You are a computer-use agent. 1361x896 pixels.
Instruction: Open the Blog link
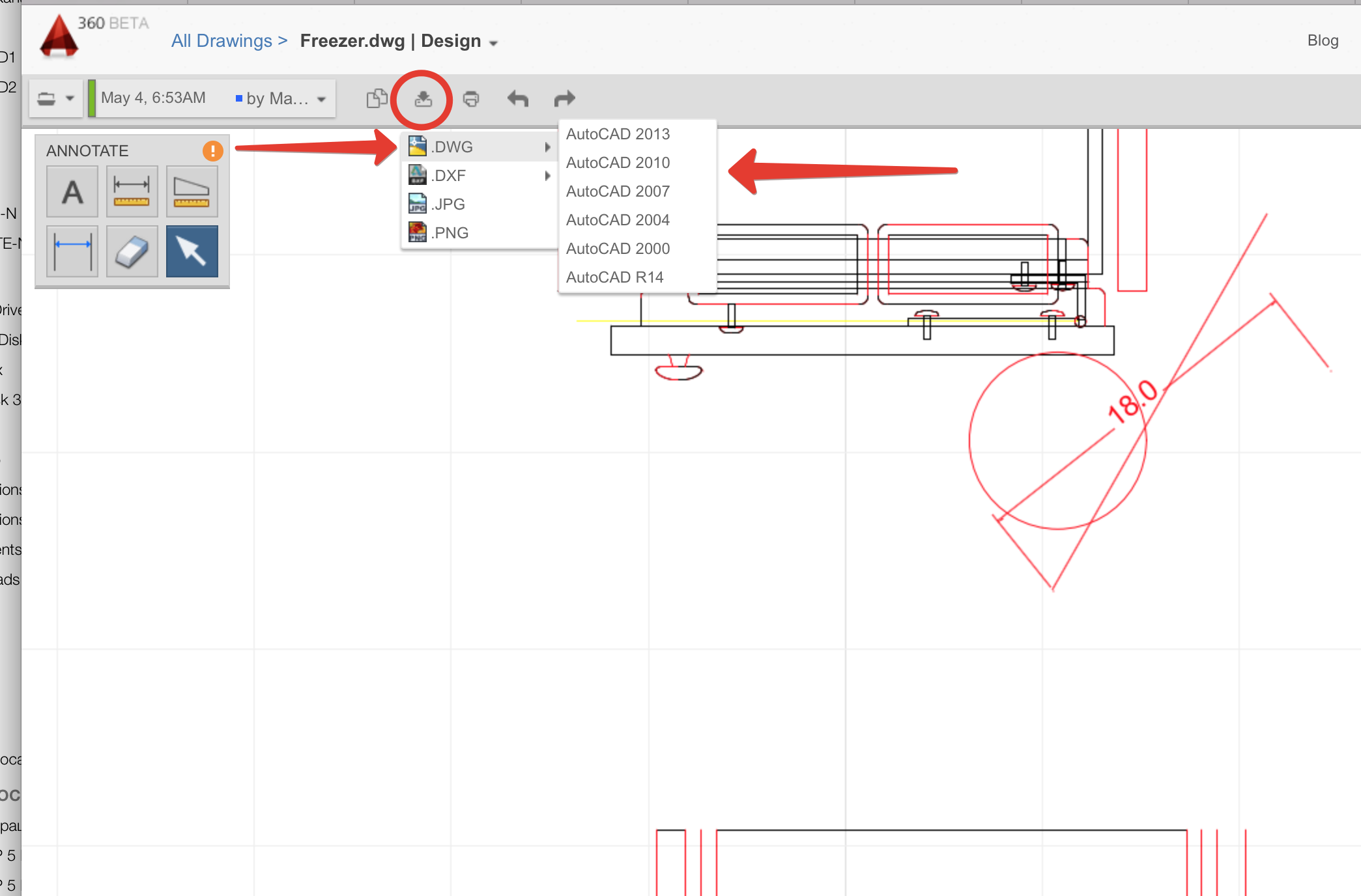(x=1322, y=40)
